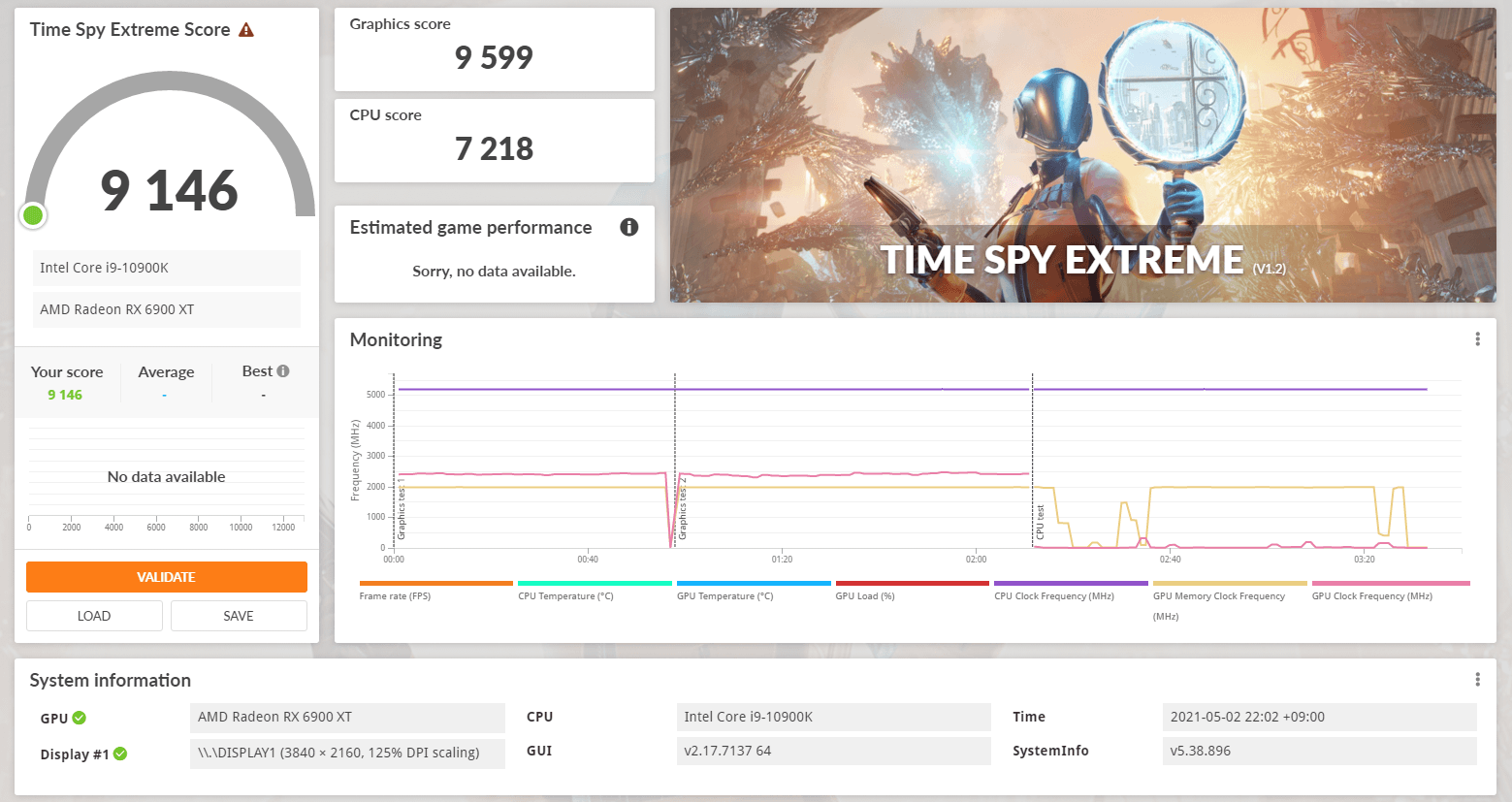Click the Time value 2021-05-02 22:02 +09:00
This screenshot has width=1512, height=802.
[1319, 718]
